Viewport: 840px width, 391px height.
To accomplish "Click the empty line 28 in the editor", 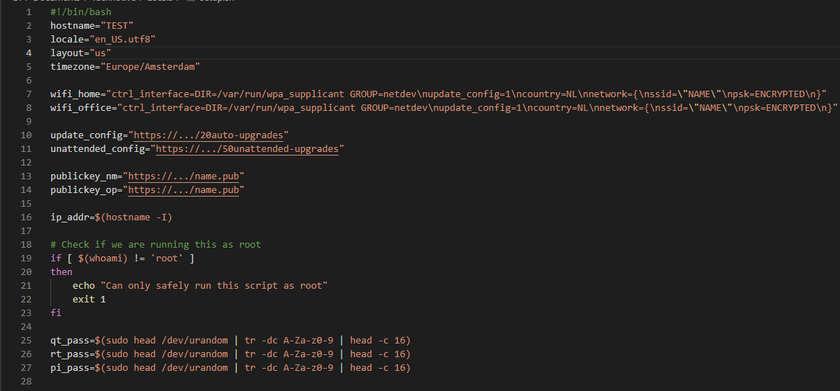I will click(x=429, y=382).
